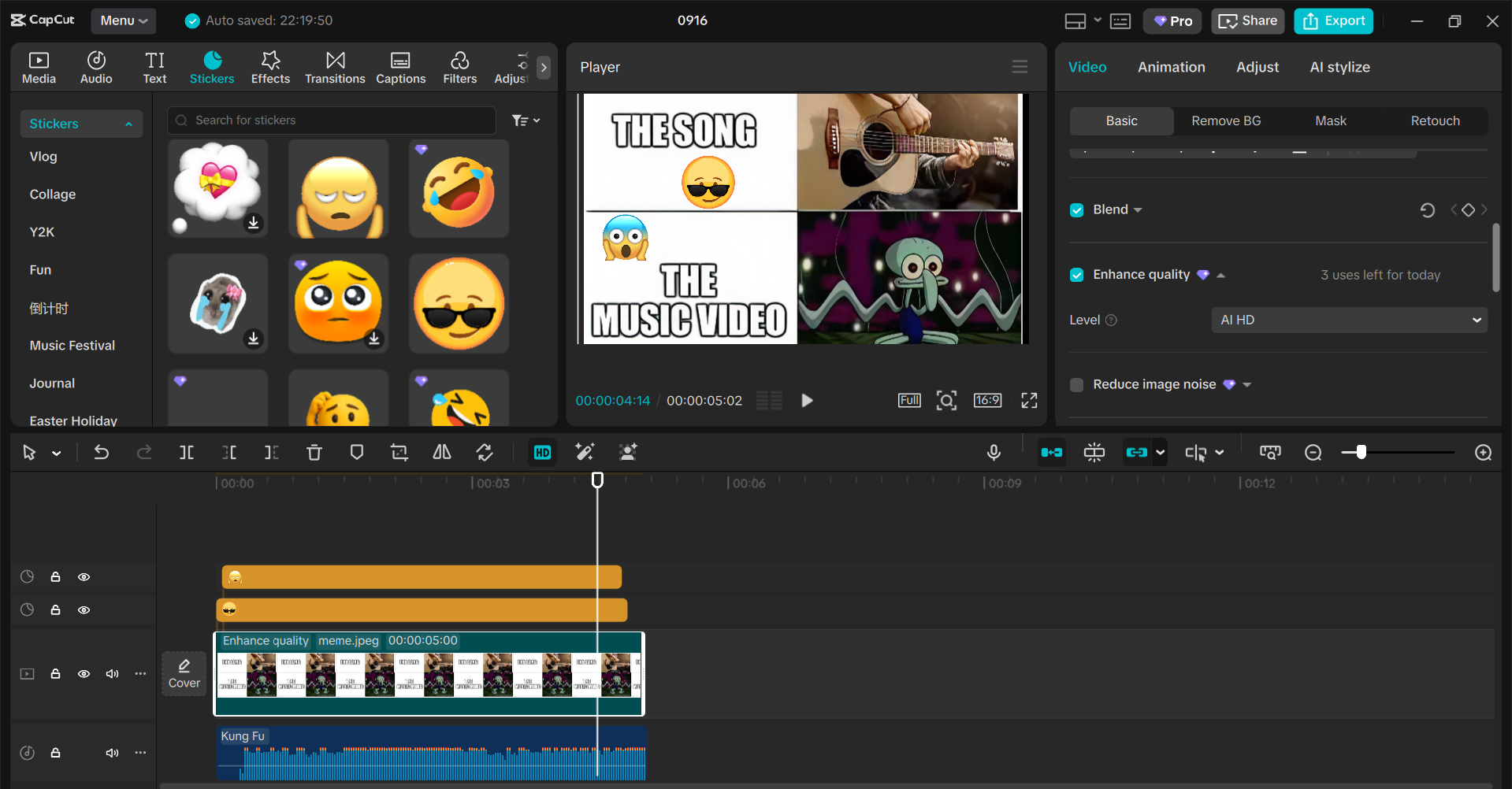Screen dimensions: 1512x789
Task: Select the Remove BG tab
Action: tap(1226, 120)
